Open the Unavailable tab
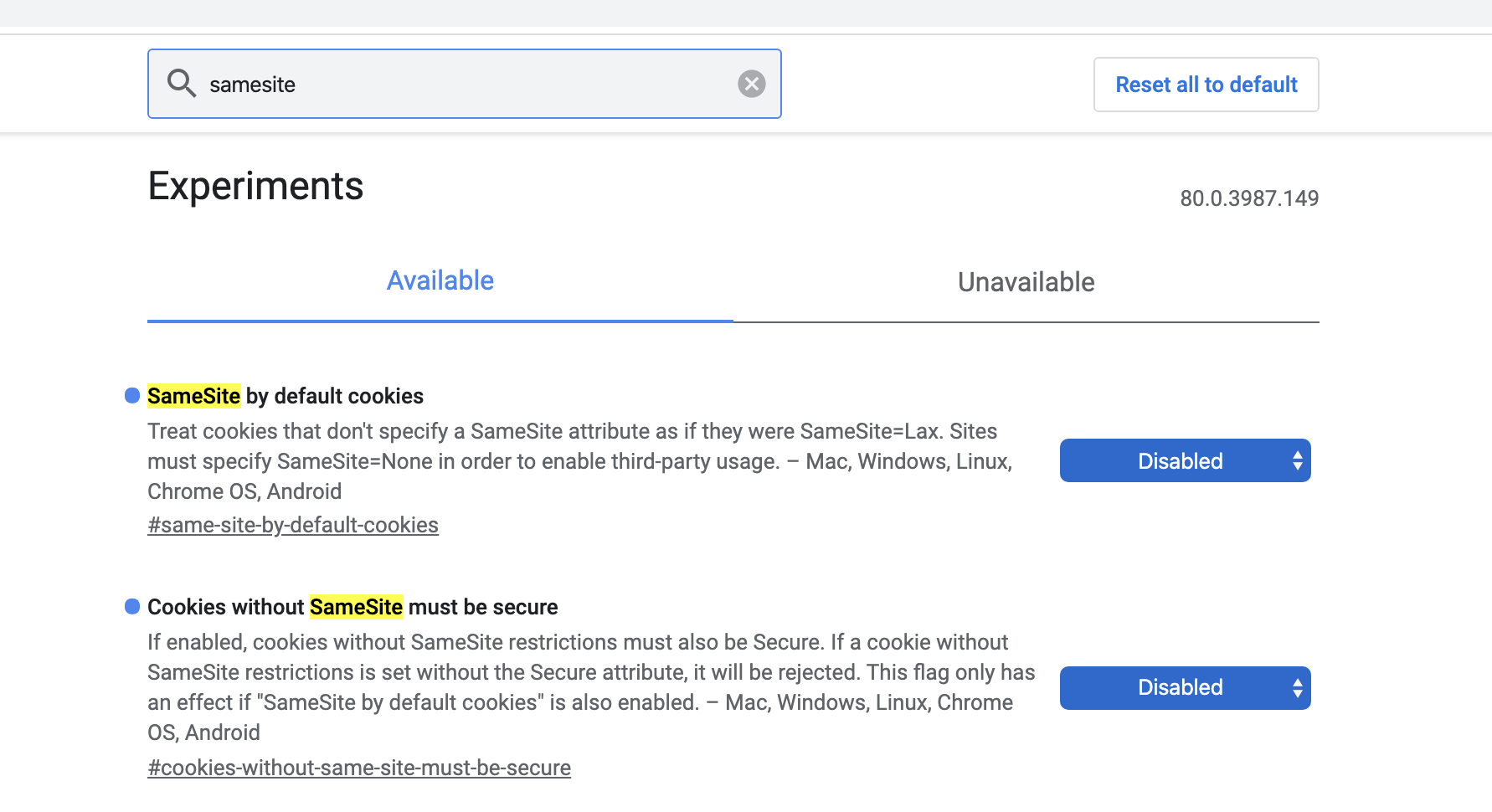Viewport: 1492px width, 812px height. (1026, 282)
